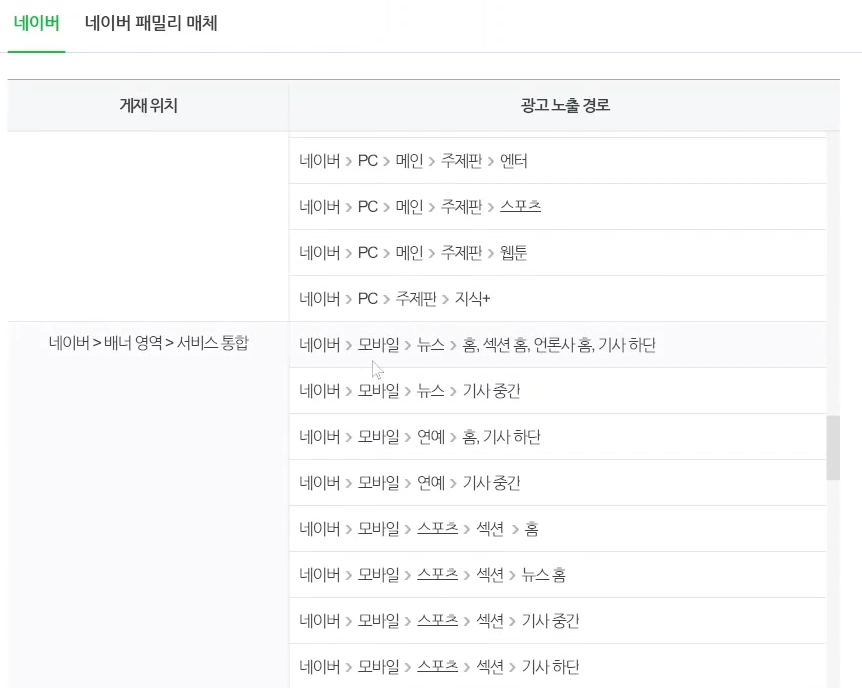
Task: Click the 모바일 > 연예 > 홈, 기사 하단 row
Action: click(557, 437)
